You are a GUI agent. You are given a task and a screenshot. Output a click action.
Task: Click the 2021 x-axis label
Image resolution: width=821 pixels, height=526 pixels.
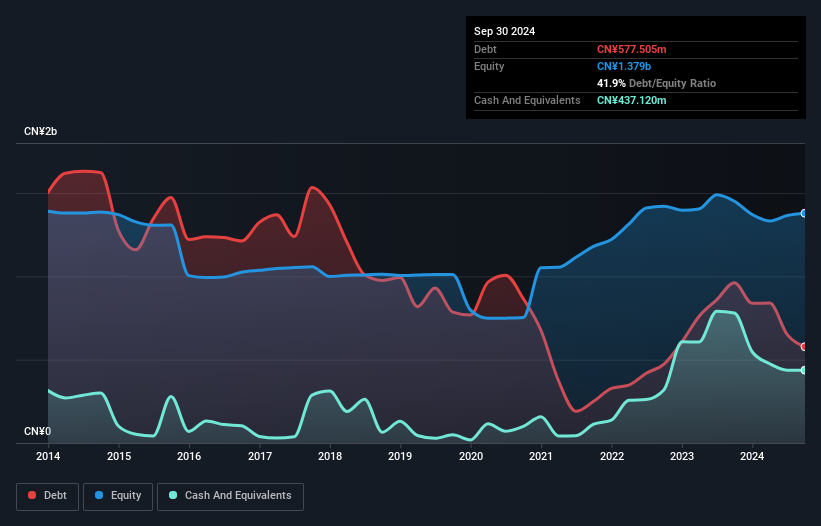[541, 456]
